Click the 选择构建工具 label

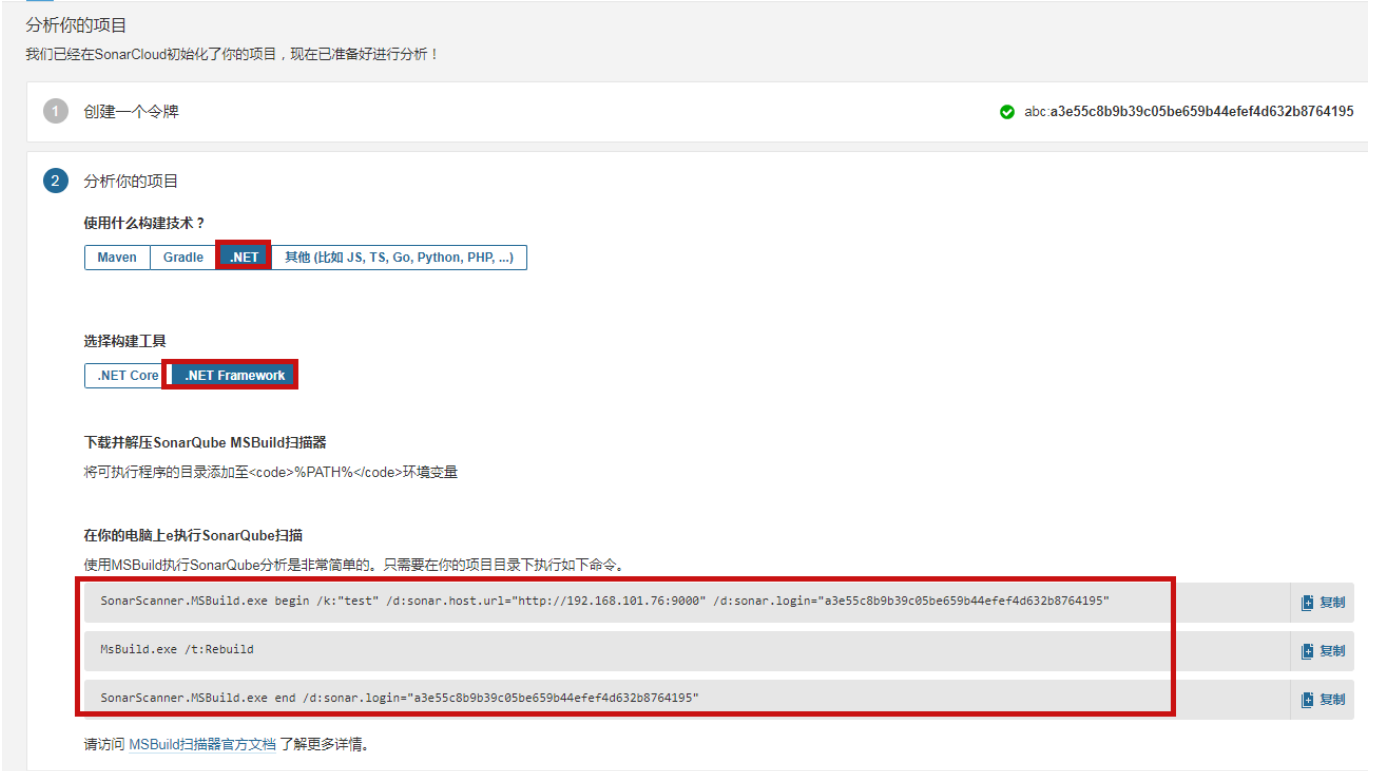[125, 341]
